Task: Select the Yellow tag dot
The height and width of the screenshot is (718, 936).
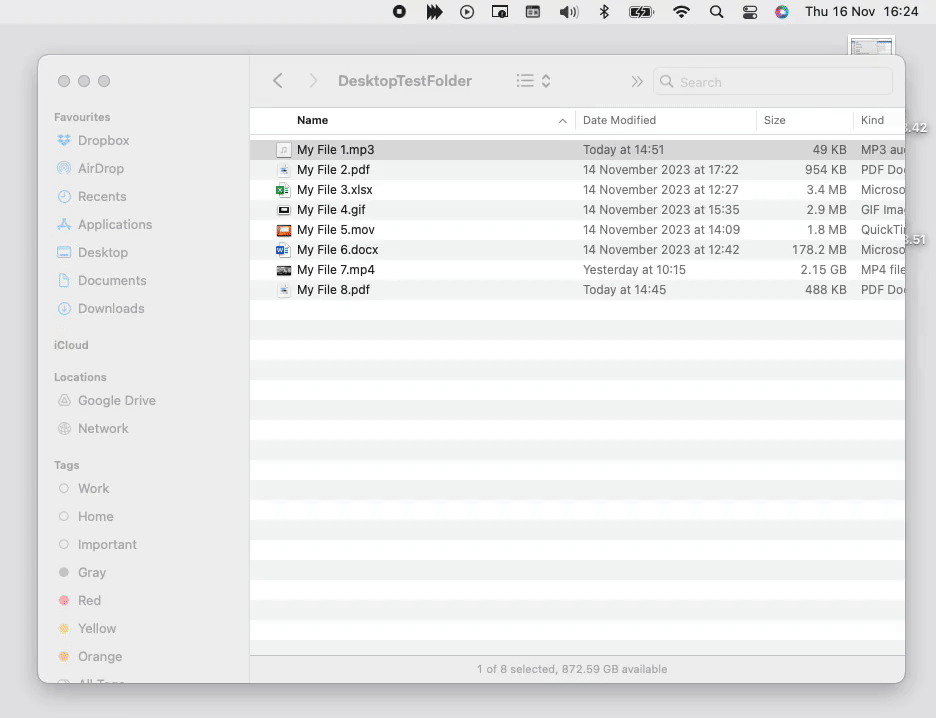Action: point(64,628)
